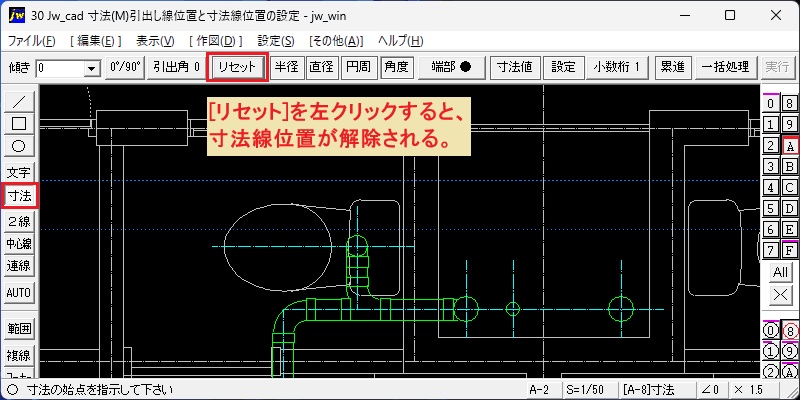Toggle layer E in upper layer panel
The width and height of the screenshot is (800, 400).
790,229
